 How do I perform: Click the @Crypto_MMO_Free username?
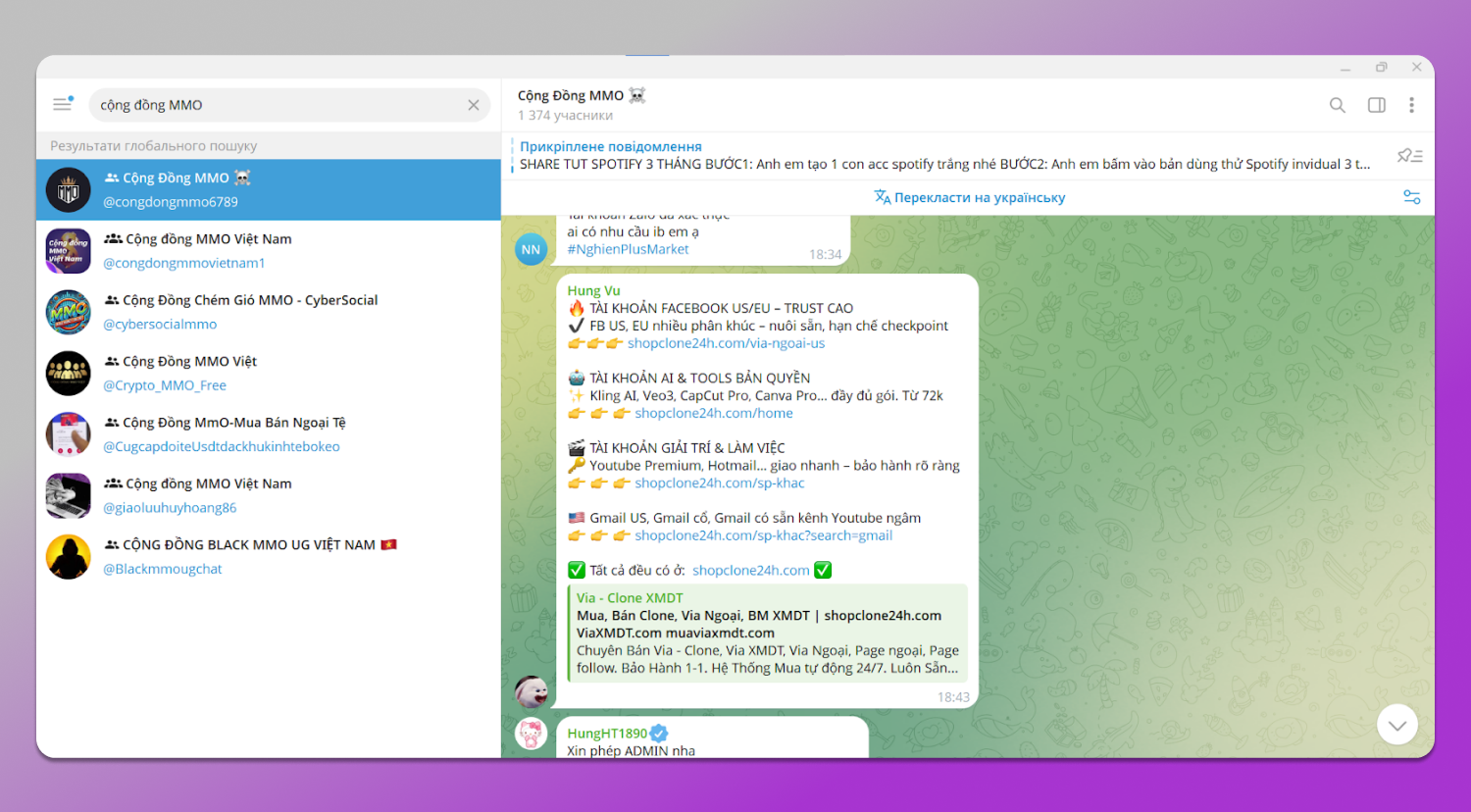pyautogui.click(x=163, y=385)
